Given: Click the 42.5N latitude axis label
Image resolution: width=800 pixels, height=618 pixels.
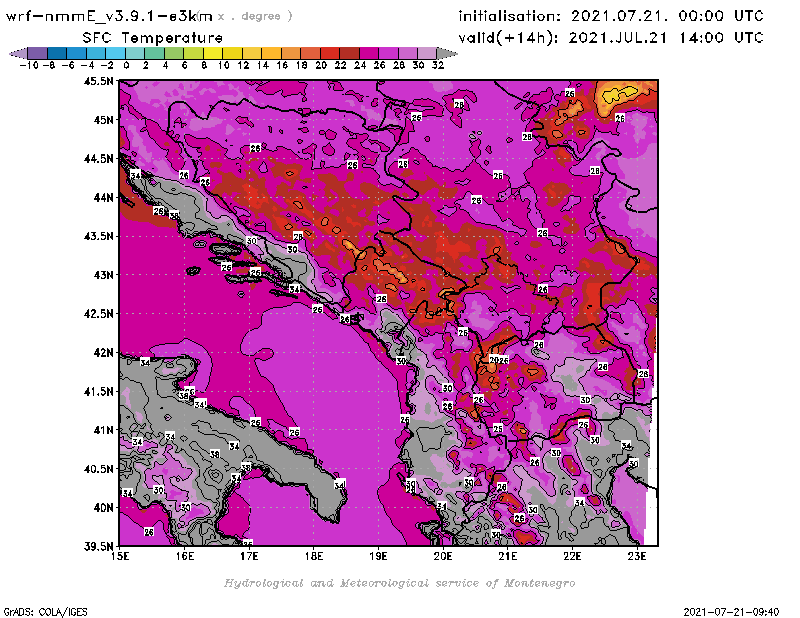Looking at the screenshot, I should pos(98,313).
